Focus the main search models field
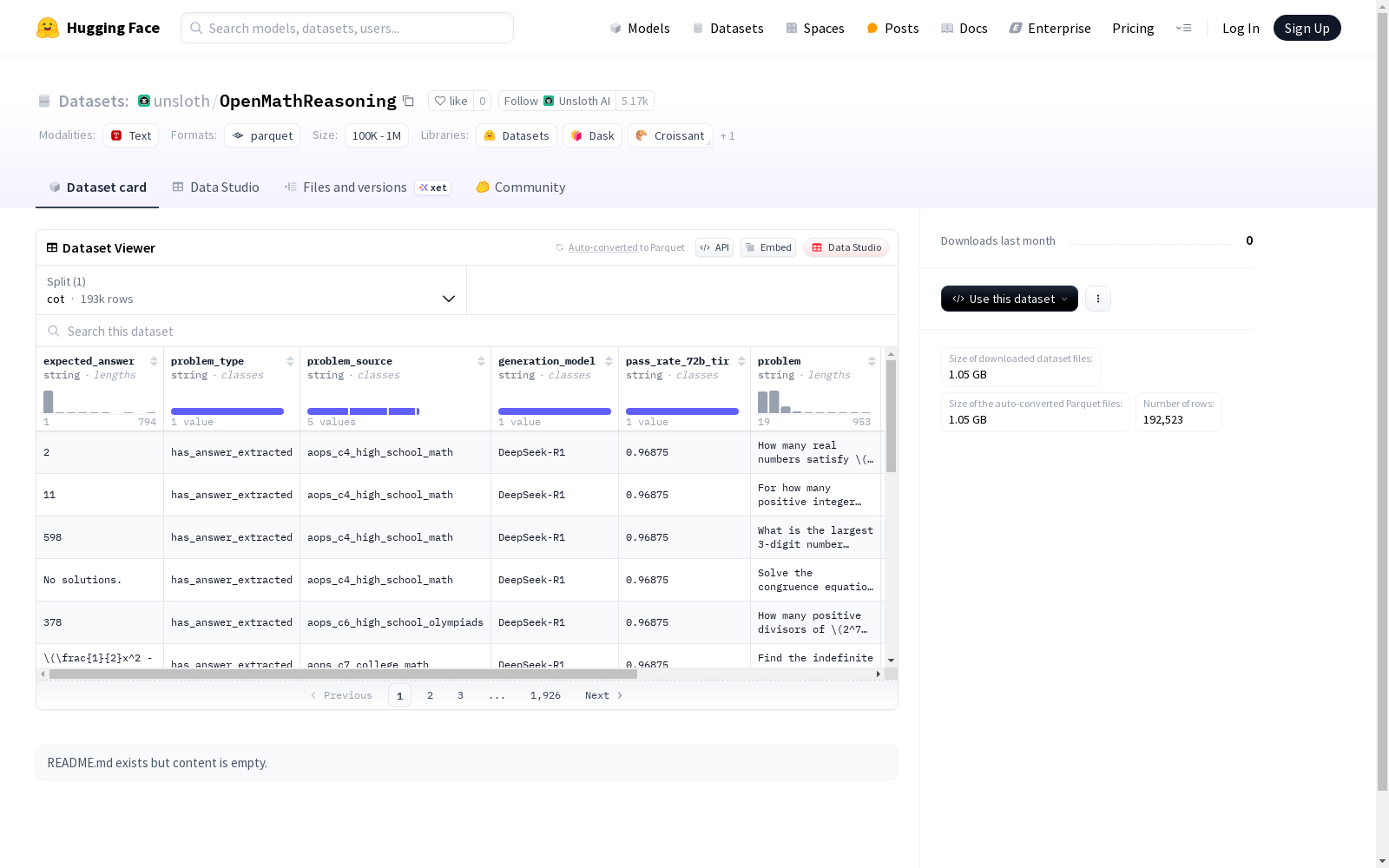The height and width of the screenshot is (868, 1389). 347,28
